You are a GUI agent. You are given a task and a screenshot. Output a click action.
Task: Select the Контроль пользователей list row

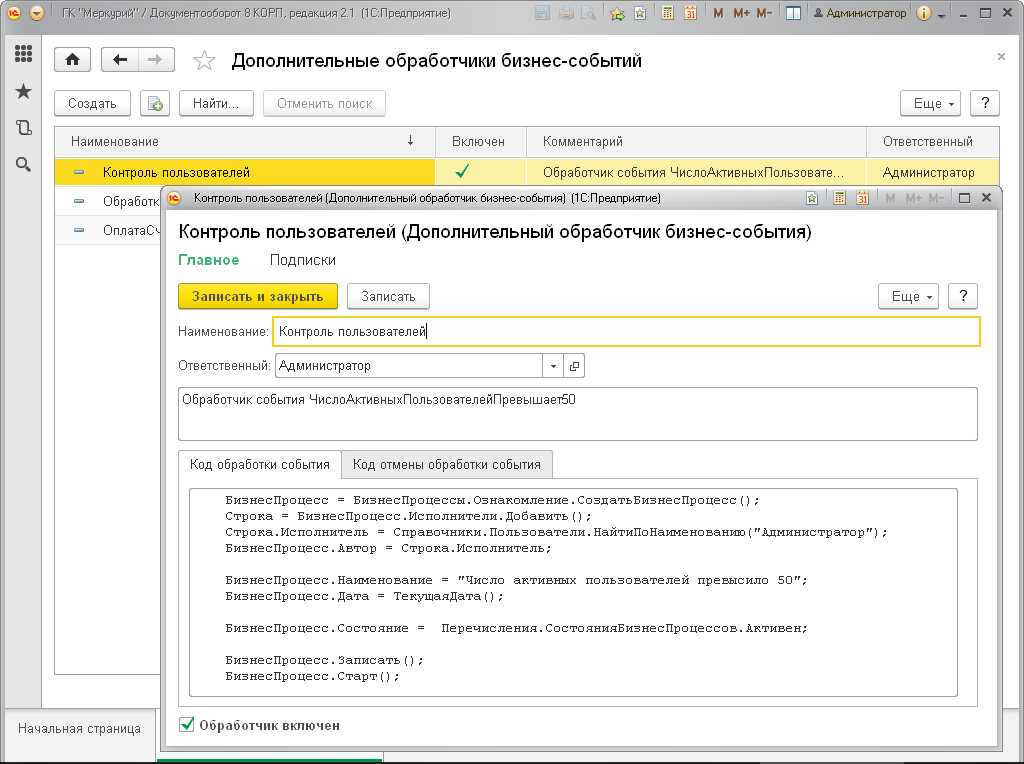[x=526, y=172]
